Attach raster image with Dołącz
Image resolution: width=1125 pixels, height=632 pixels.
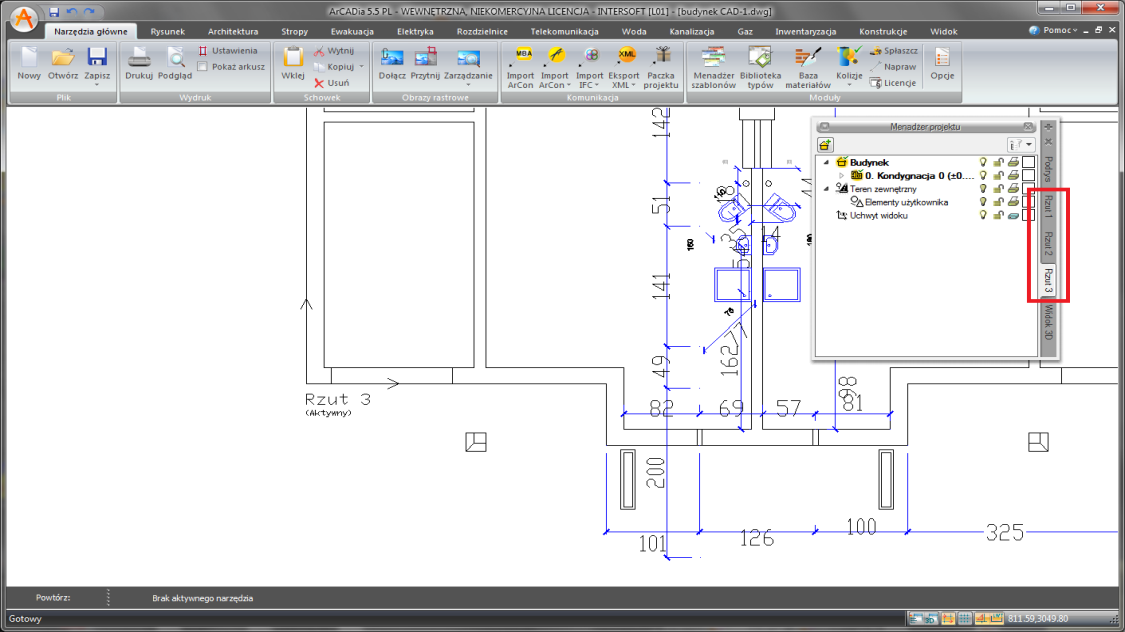pos(392,63)
